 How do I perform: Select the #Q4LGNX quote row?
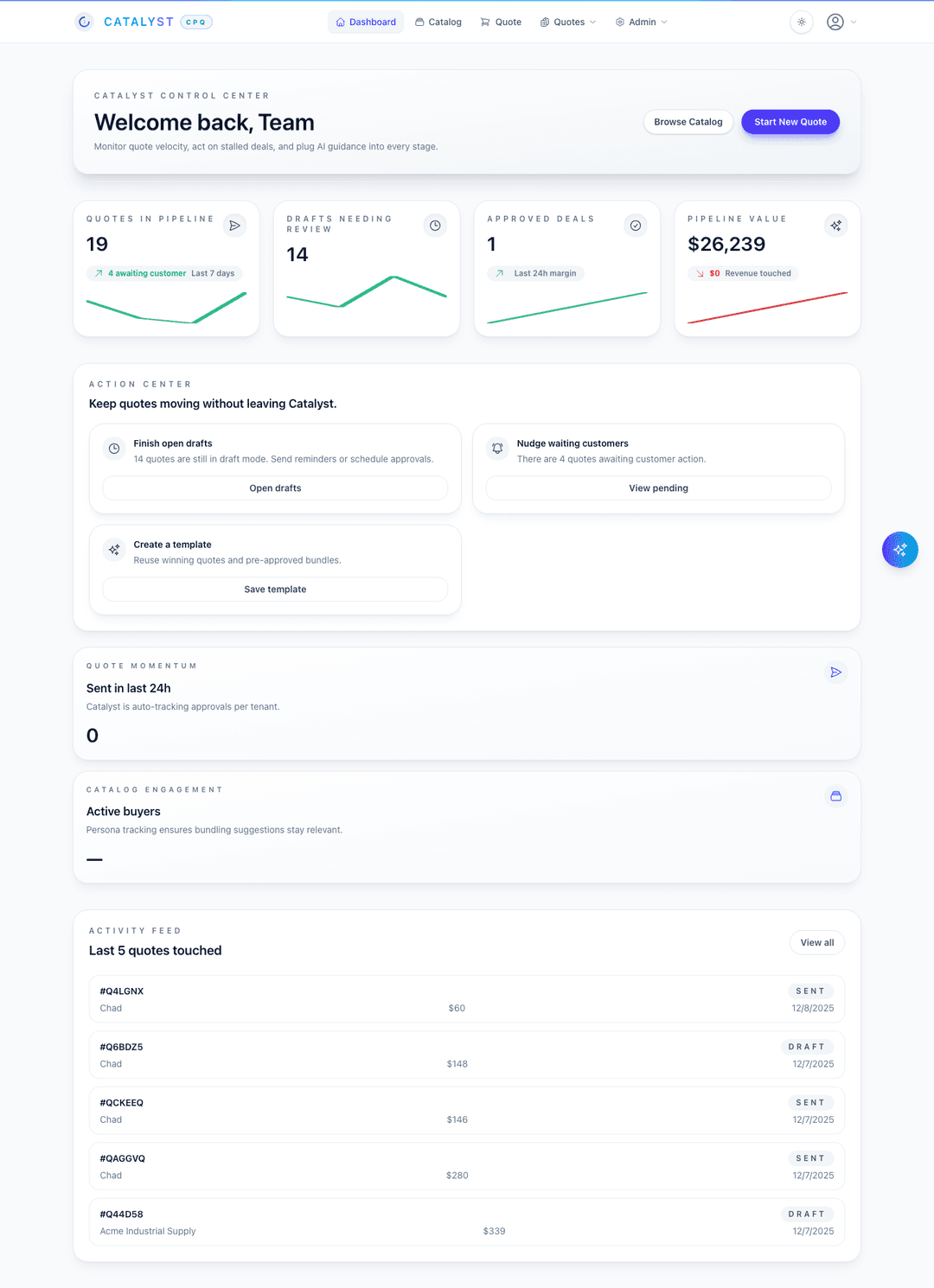tap(467, 998)
